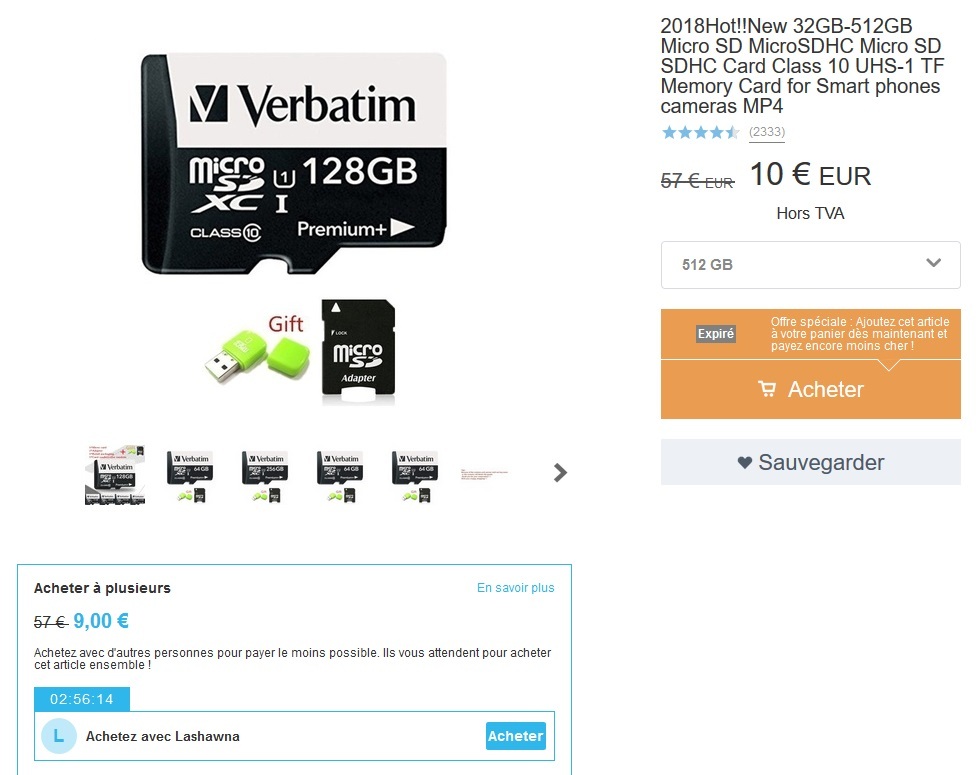Click the Expiré special offer banner

pos(810,334)
